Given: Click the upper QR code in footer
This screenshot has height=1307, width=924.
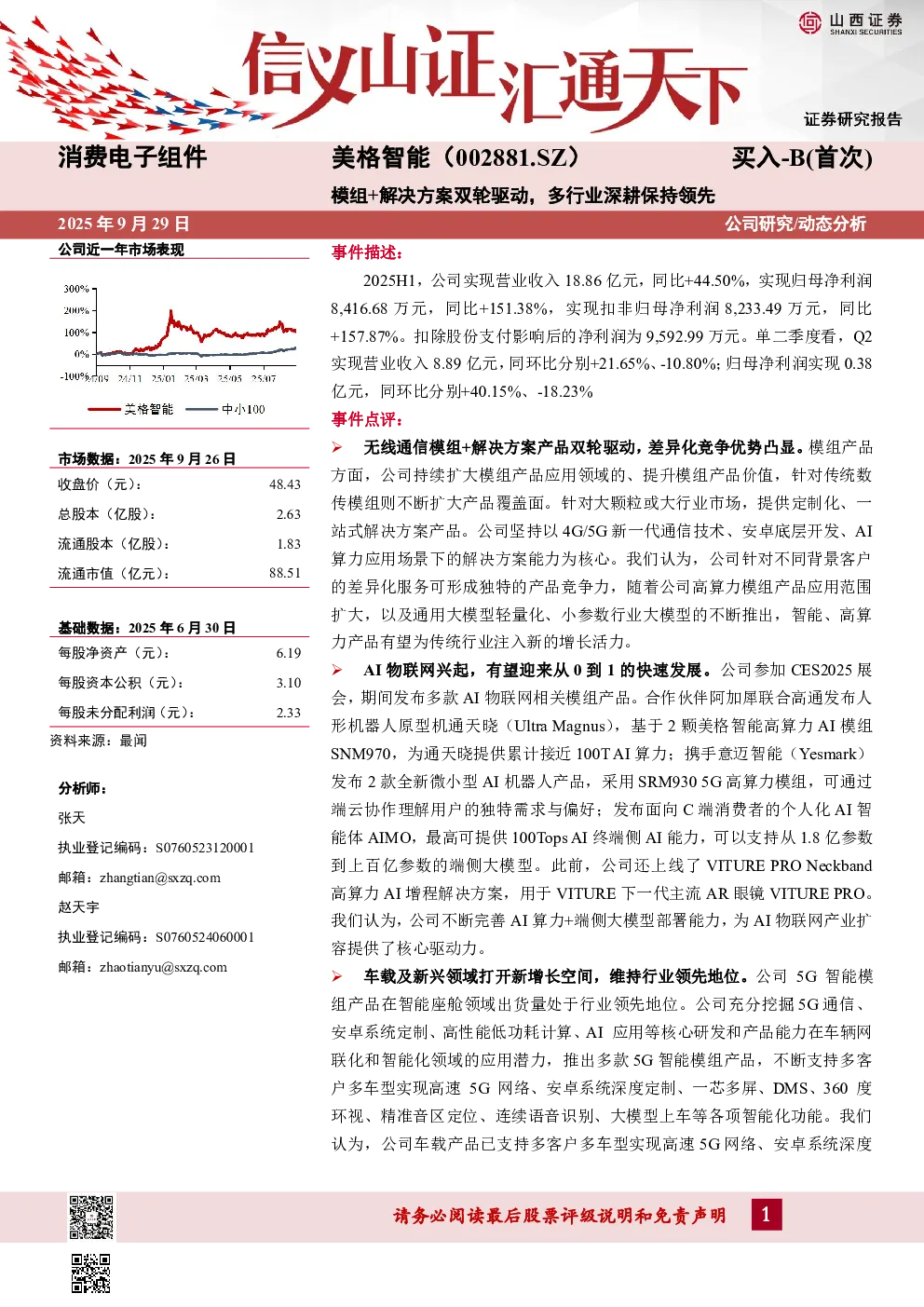Looking at the screenshot, I should (91, 1216).
